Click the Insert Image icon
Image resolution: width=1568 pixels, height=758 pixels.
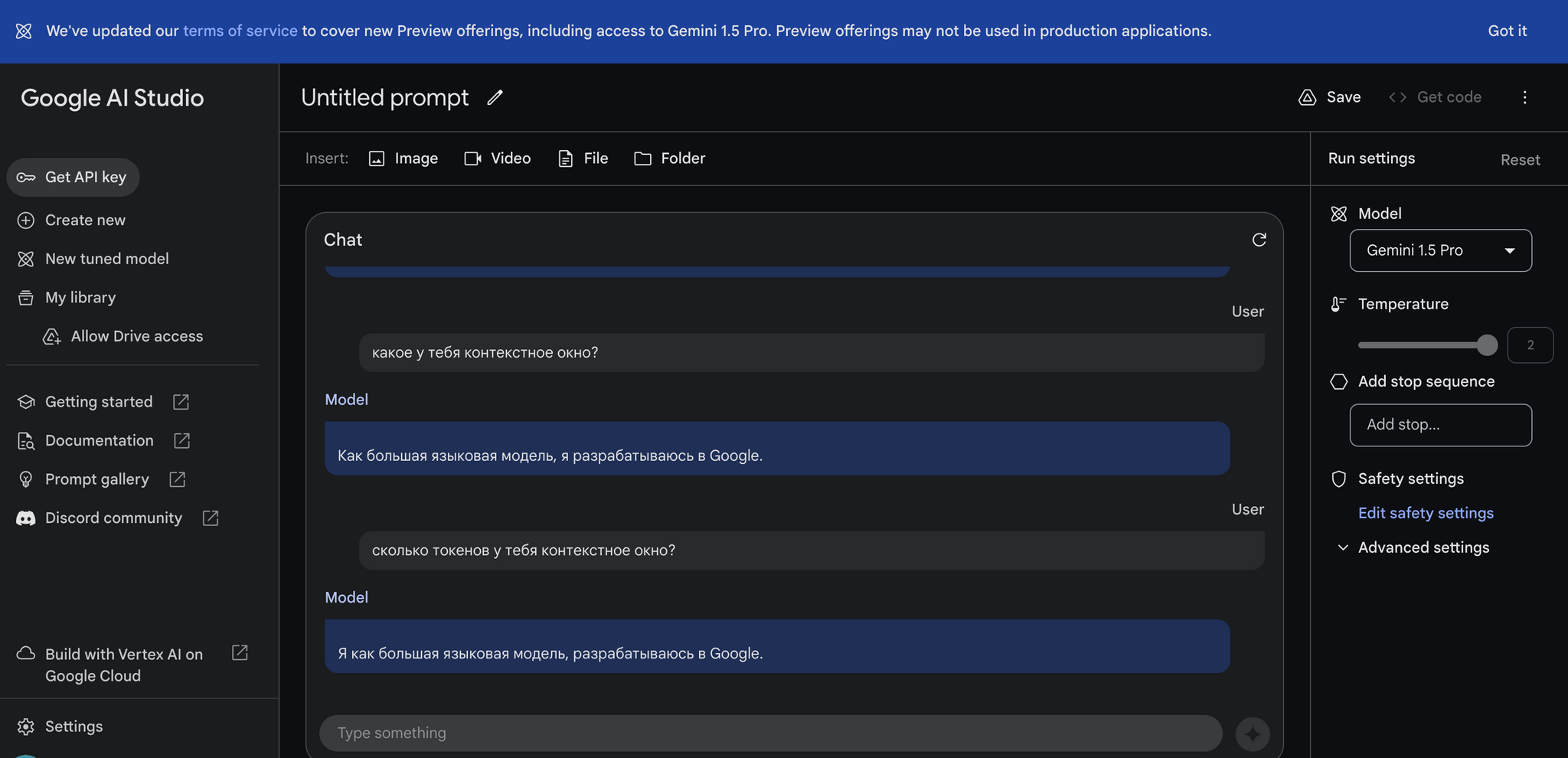click(377, 158)
